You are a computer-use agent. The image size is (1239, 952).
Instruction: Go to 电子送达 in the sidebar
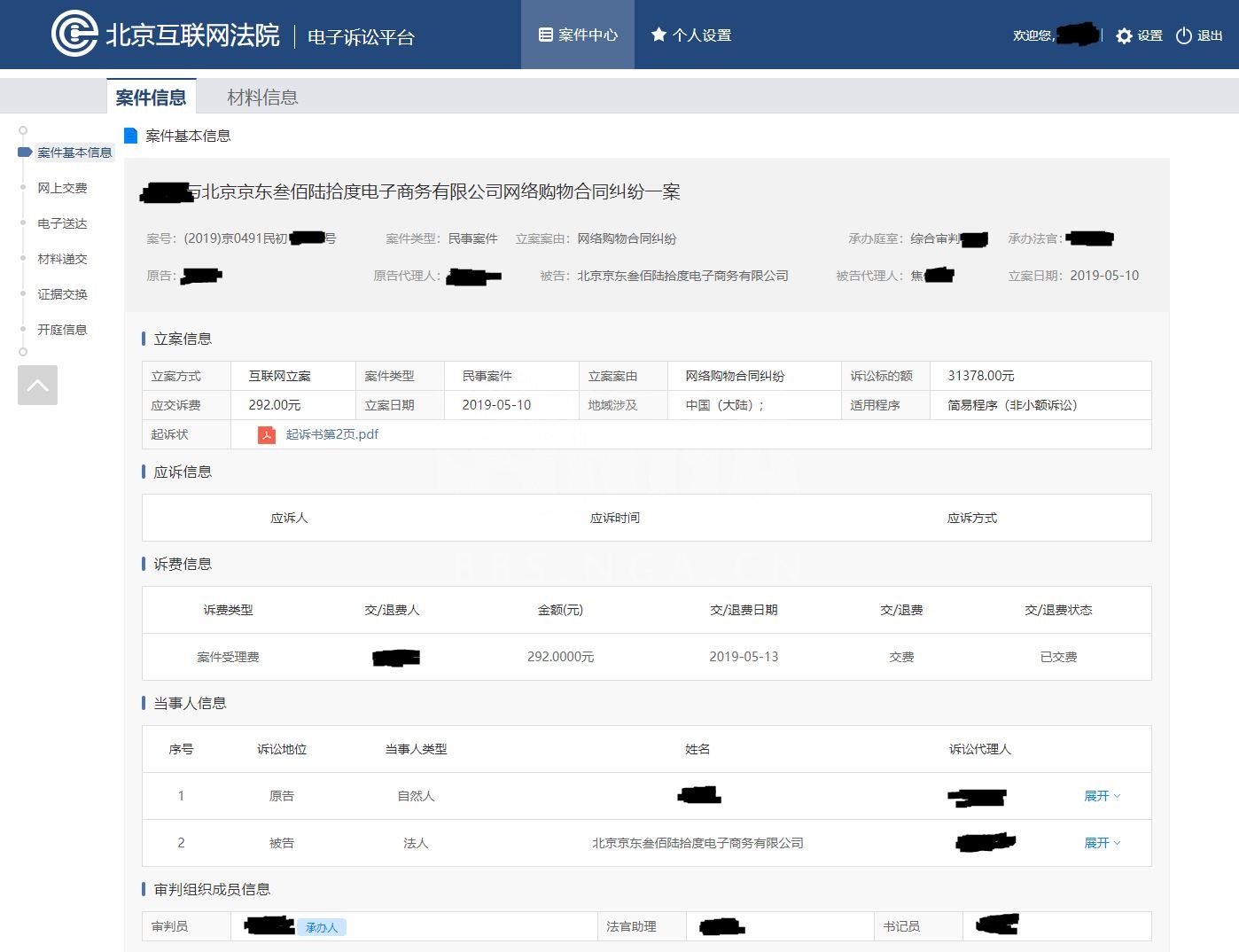click(x=62, y=223)
